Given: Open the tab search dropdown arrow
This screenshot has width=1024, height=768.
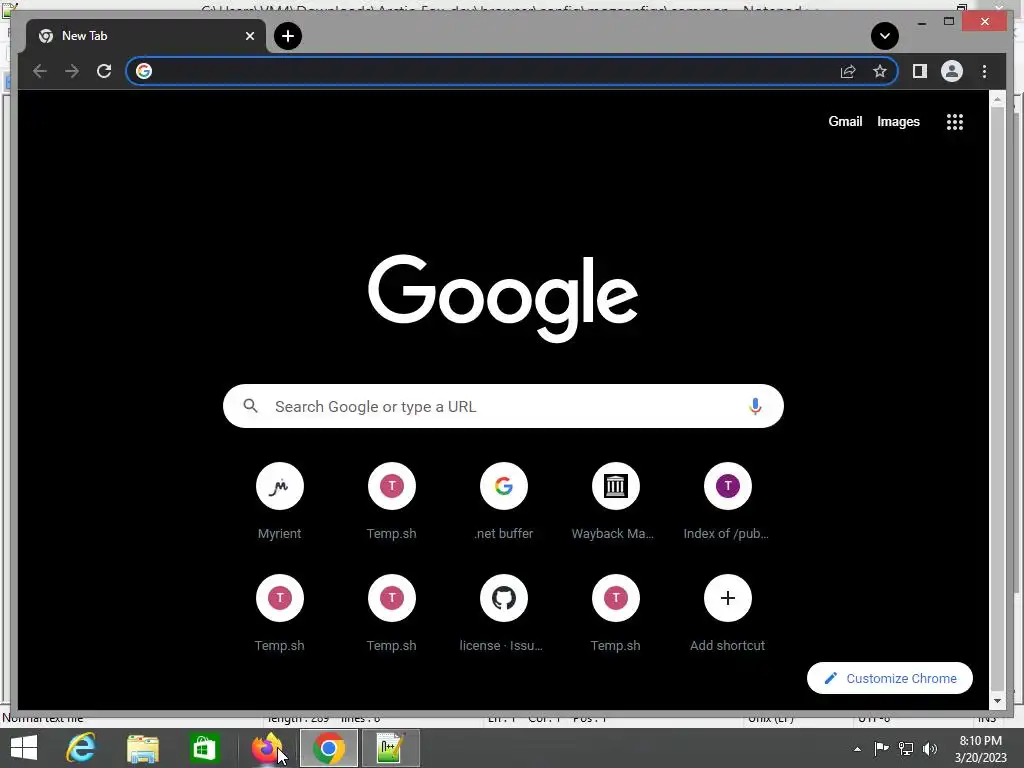Looking at the screenshot, I should (885, 36).
